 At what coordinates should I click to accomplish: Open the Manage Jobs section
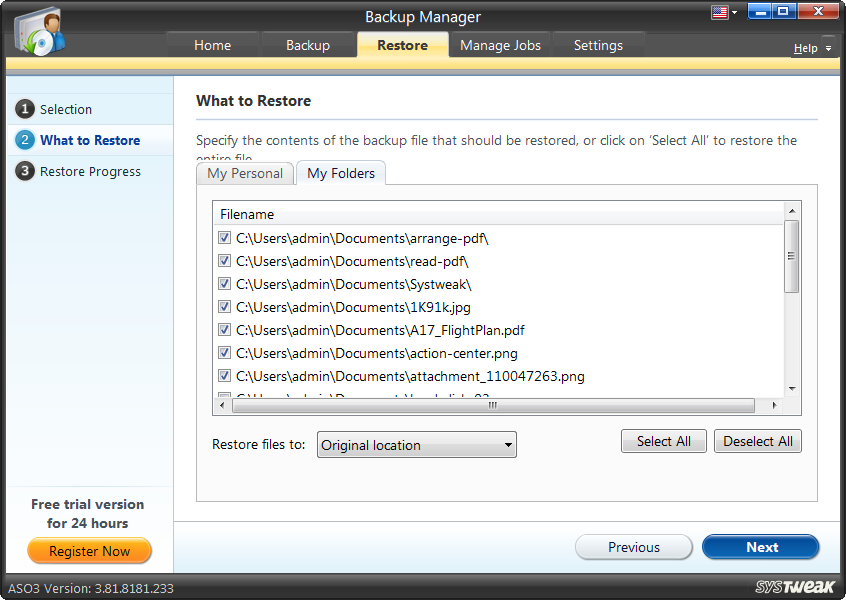499,45
